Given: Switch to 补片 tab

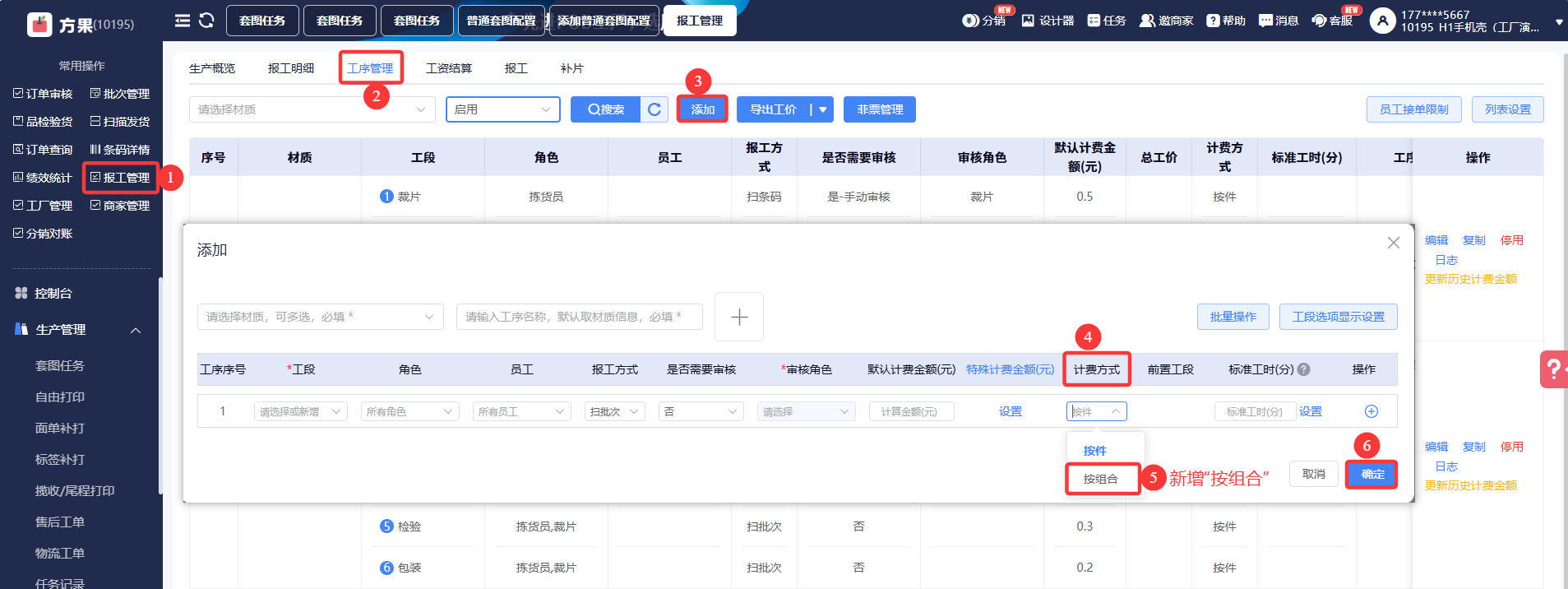Looking at the screenshot, I should tap(571, 68).
